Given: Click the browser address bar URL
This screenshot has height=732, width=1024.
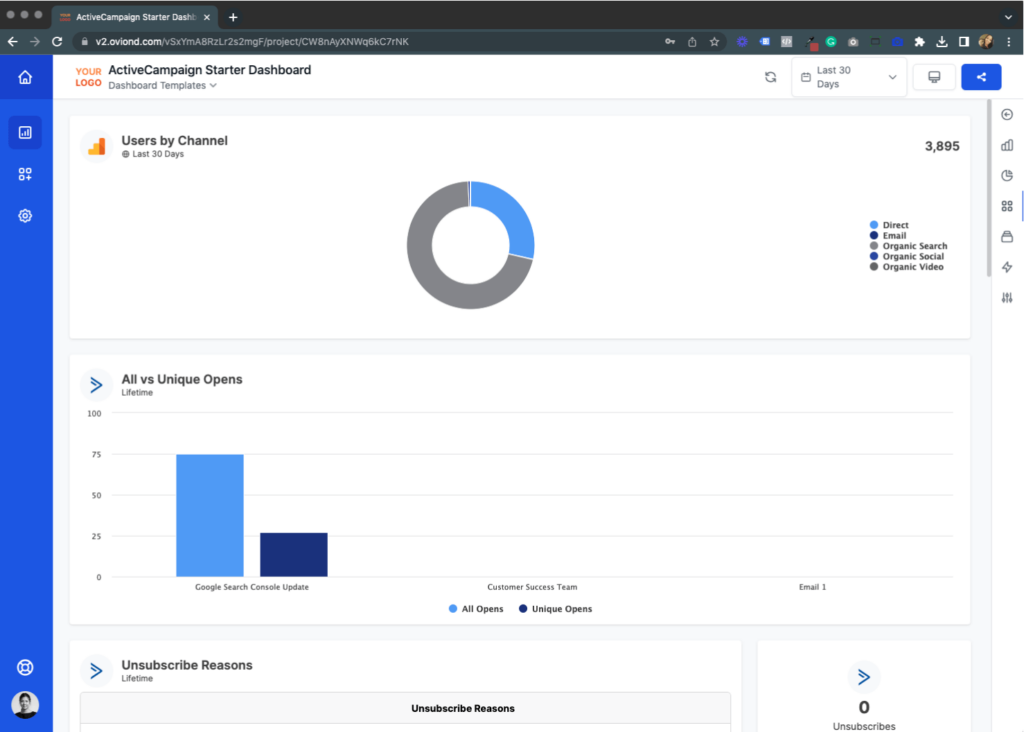Looking at the screenshot, I should pos(252,41).
